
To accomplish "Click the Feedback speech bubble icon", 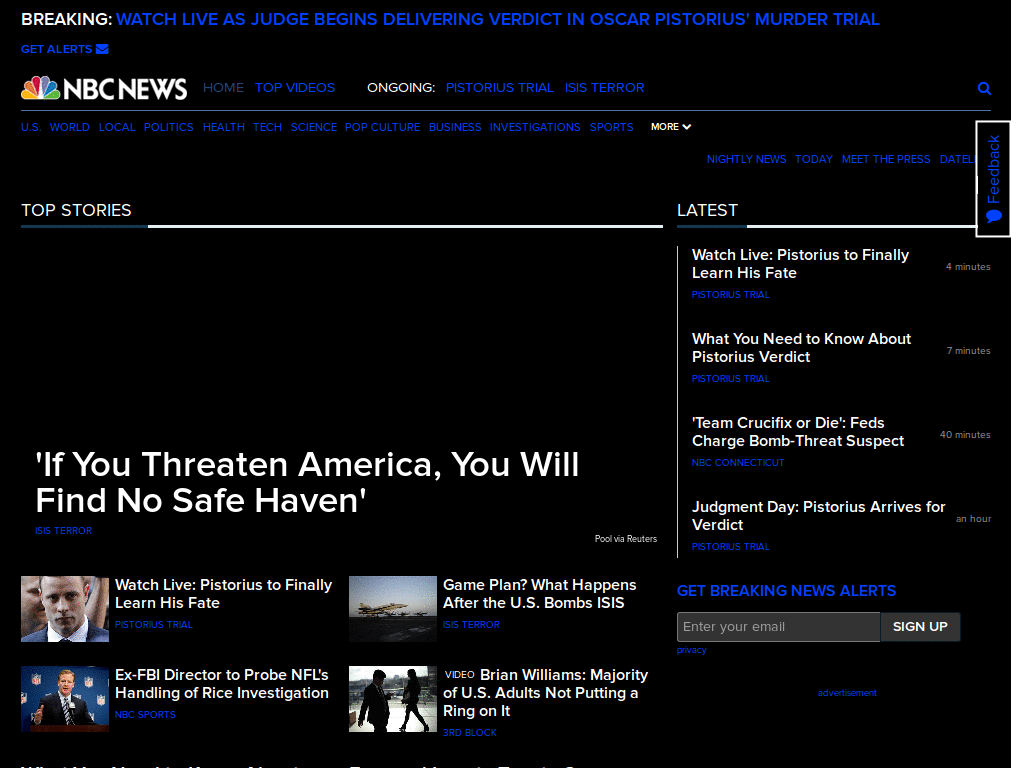I will tap(993, 216).
